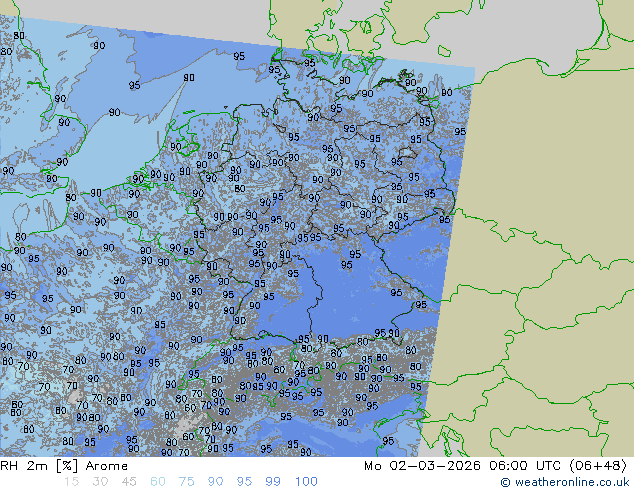
Task: Click legend value 60
Action: 158,482
